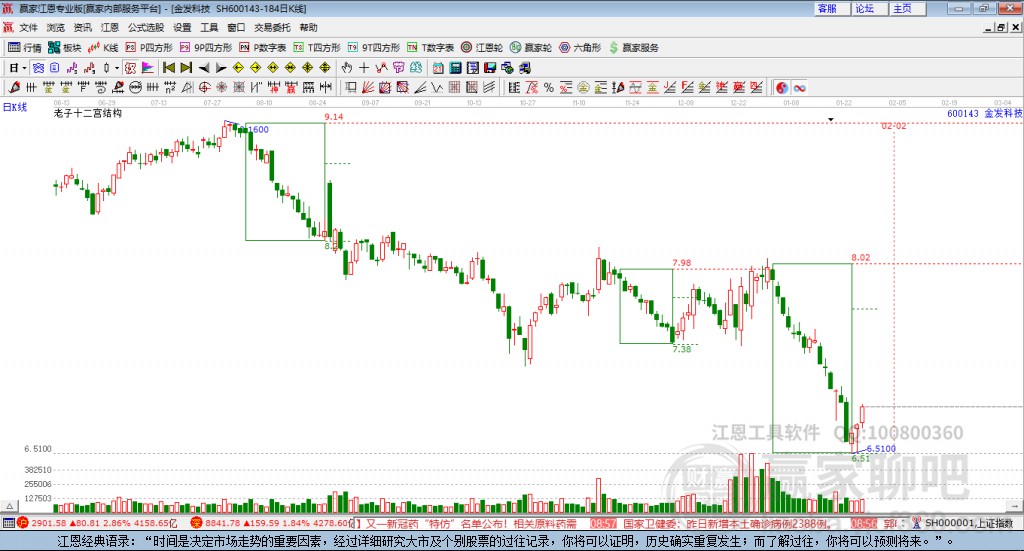Image resolution: width=1024 pixels, height=551 pixels.
Task: Click the 论坛 forum button
Action: click(869, 8)
